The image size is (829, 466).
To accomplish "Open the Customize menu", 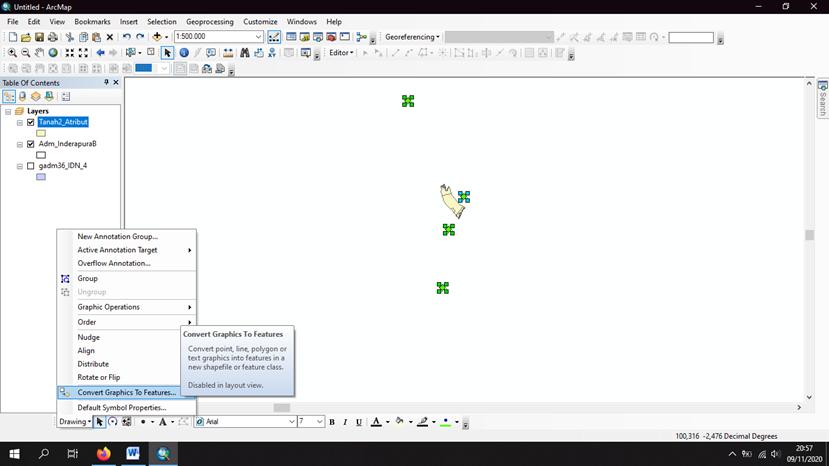I will (x=260, y=22).
